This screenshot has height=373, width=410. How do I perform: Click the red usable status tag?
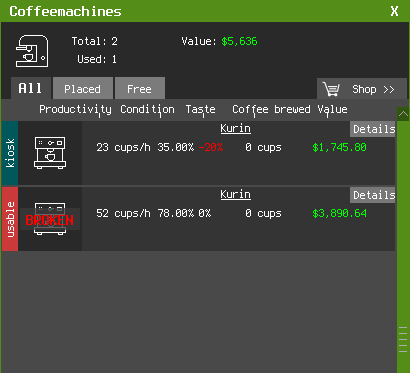tap(10, 219)
